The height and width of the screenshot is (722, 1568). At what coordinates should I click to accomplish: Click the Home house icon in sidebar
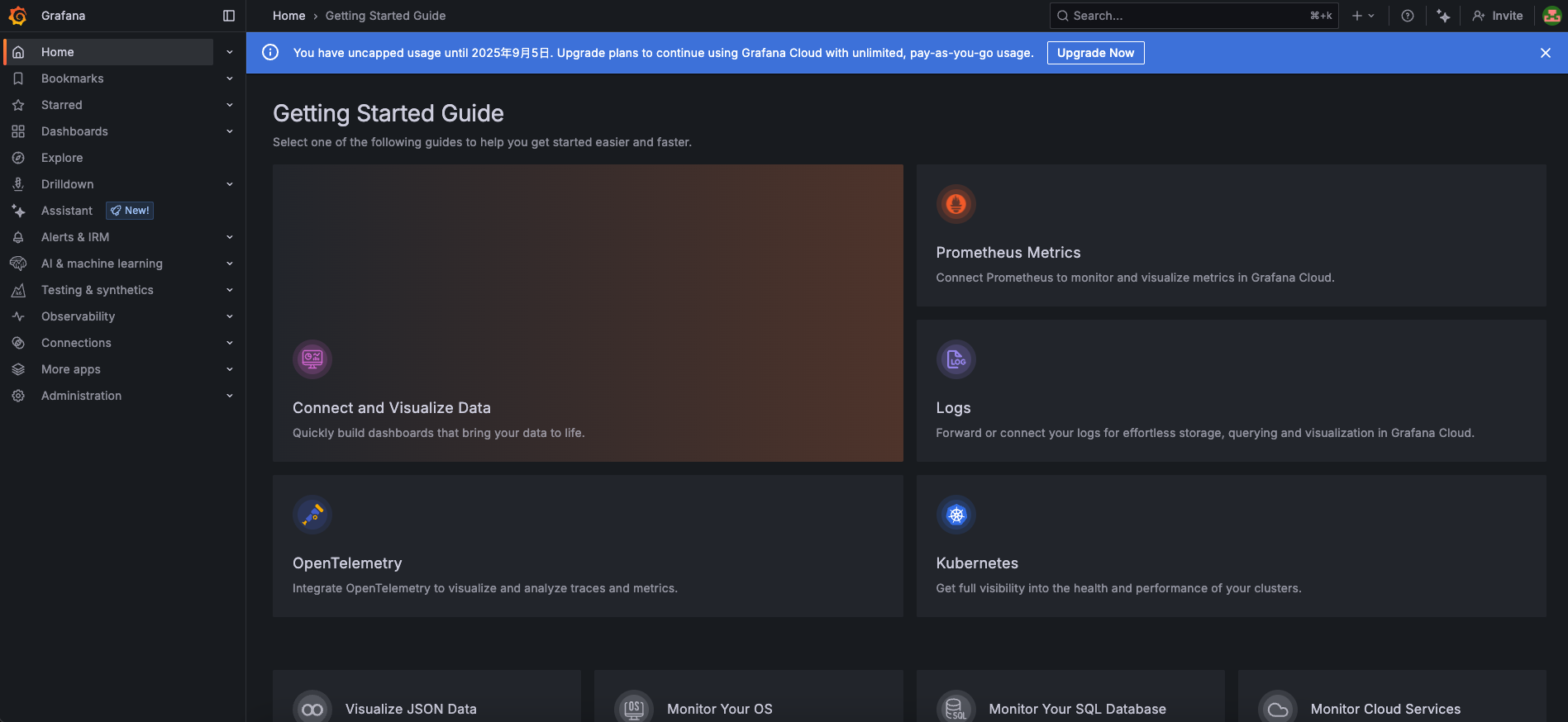pyautogui.click(x=18, y=52)
